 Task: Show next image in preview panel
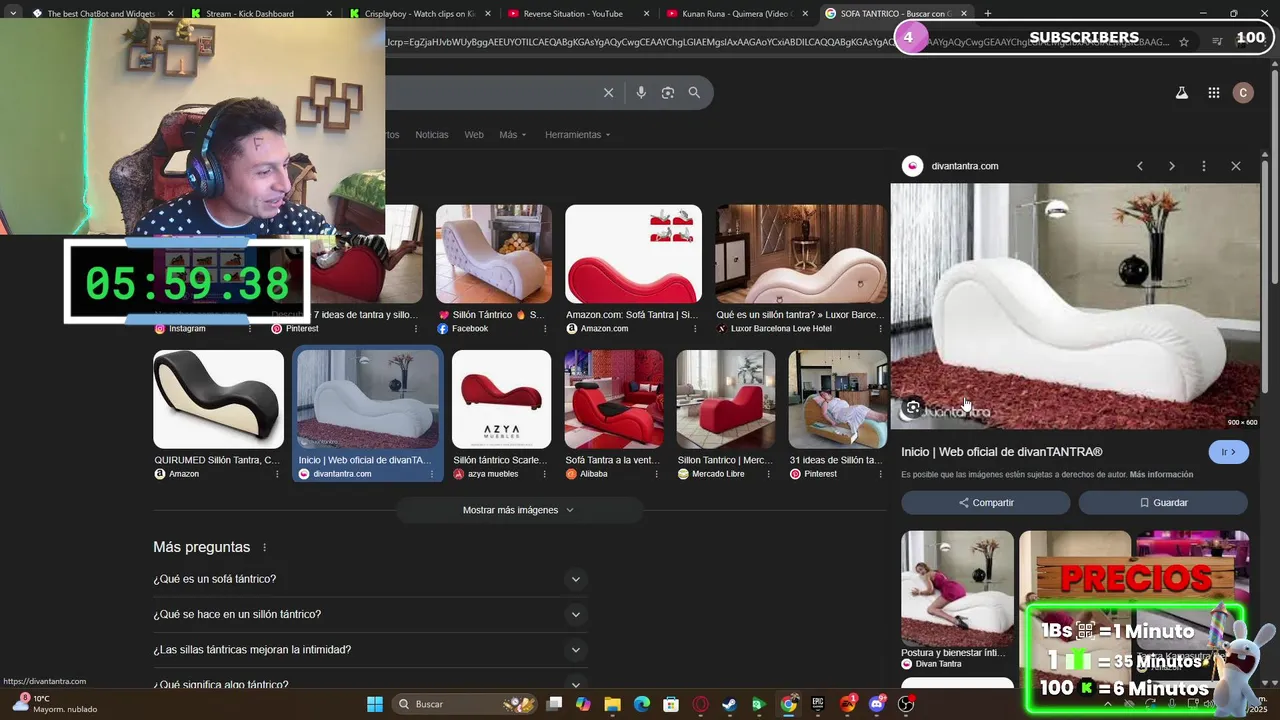click(1172, 166)
